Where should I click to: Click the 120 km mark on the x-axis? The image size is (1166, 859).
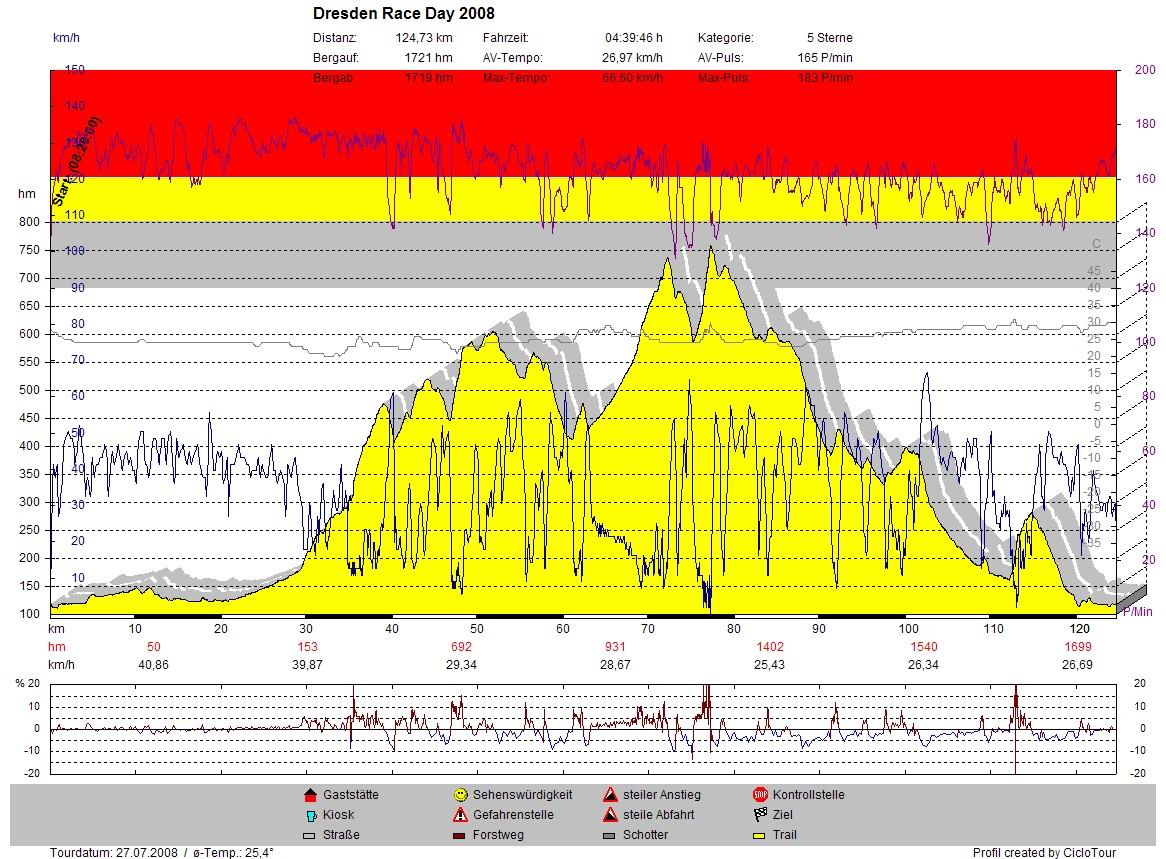pyautogui.click(x=1079, y=629)
